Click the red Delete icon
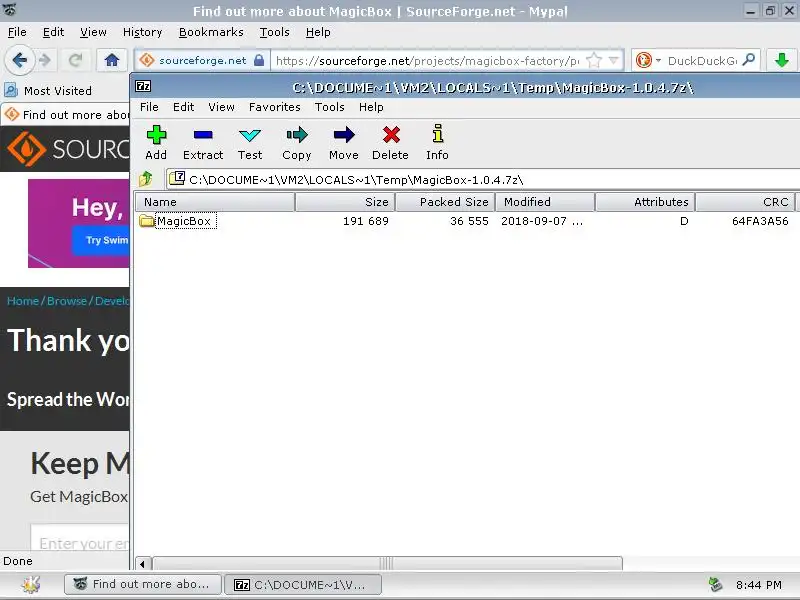Image resolution: width=800 pixels, height=600 pixels. pos(391,135)
